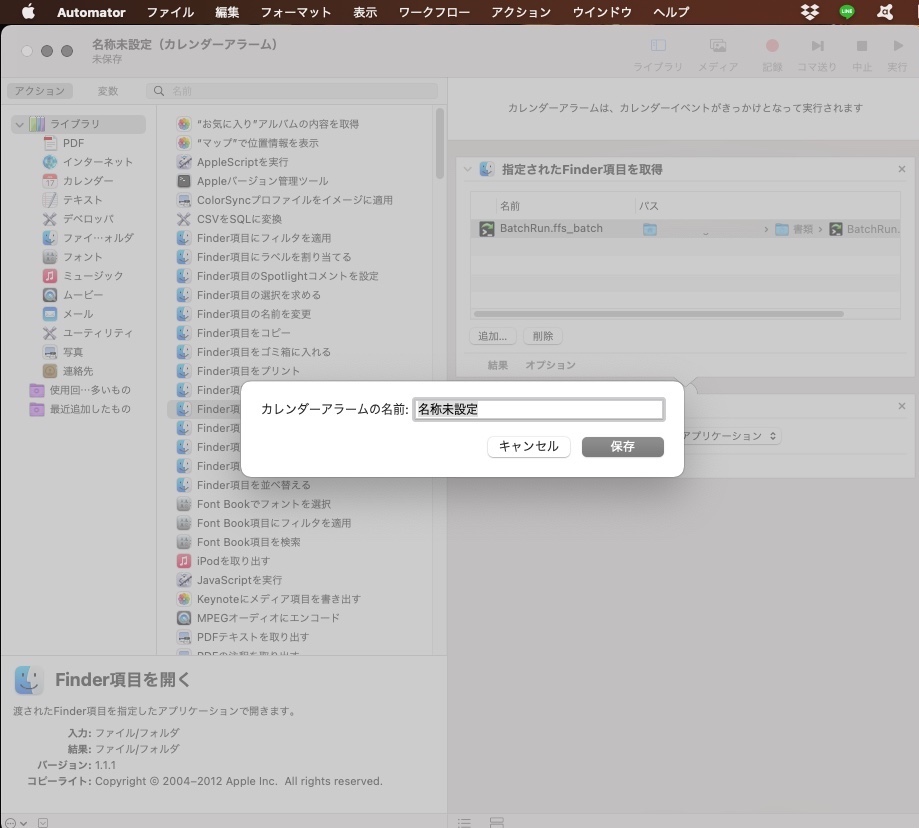The height and width of the screenshot is (828, 919).
Task: Click the 中止 stop icon
Action: (x=860, y=45)
